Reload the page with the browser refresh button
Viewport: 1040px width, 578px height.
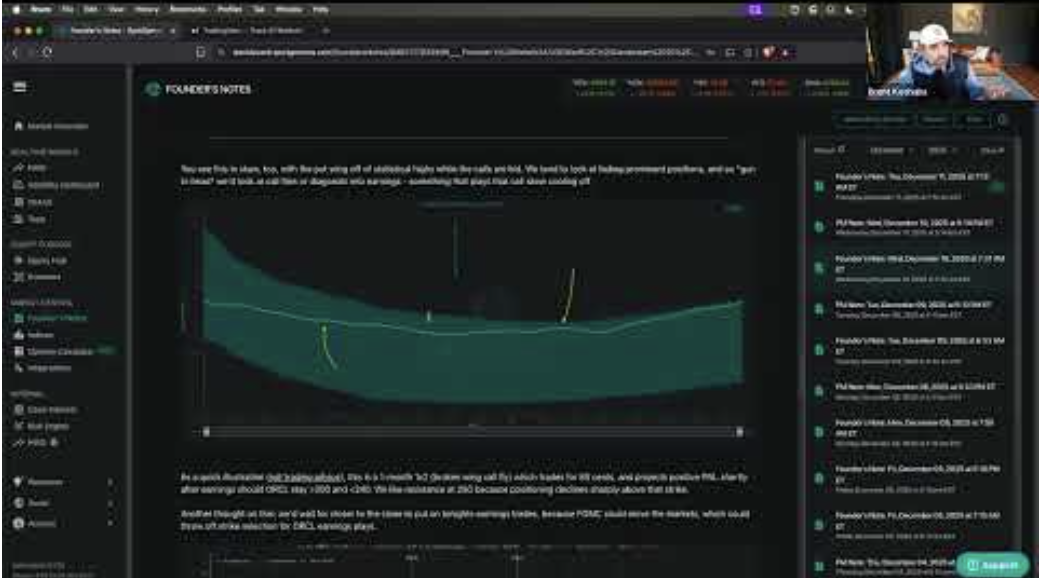click(x=48, y=52)
